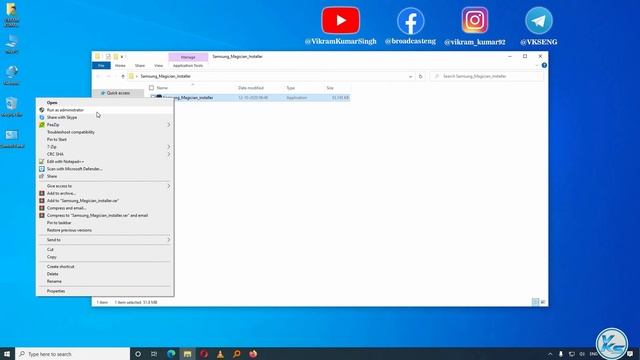Select Quick access in navigation pane
This screenshot has height=360, width=640.
point(118,93)
